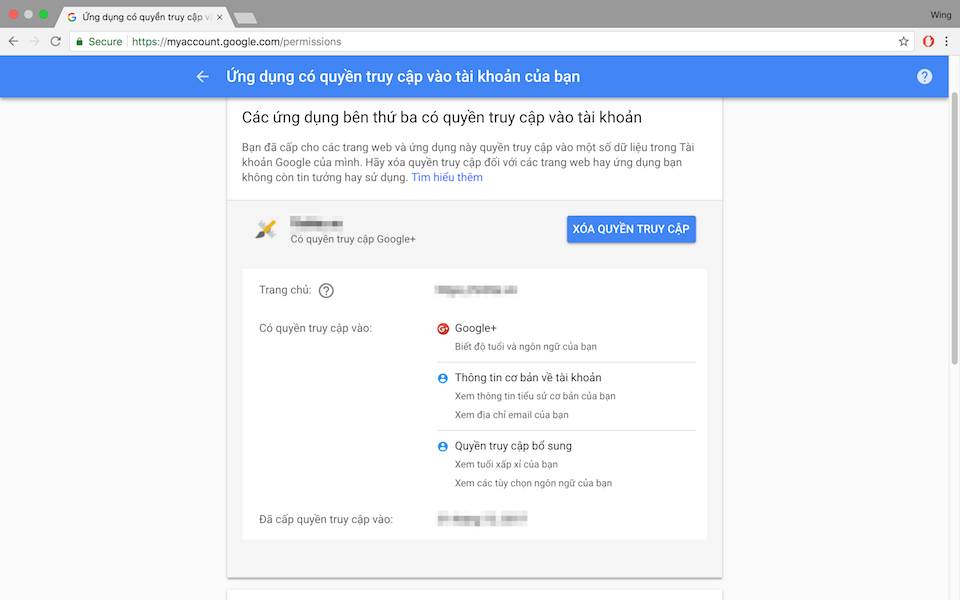The width and height of the screenshot is (960, 600).
Task: Click the blurred homepage link next to Trang chủ
Action: coord(476,290)
